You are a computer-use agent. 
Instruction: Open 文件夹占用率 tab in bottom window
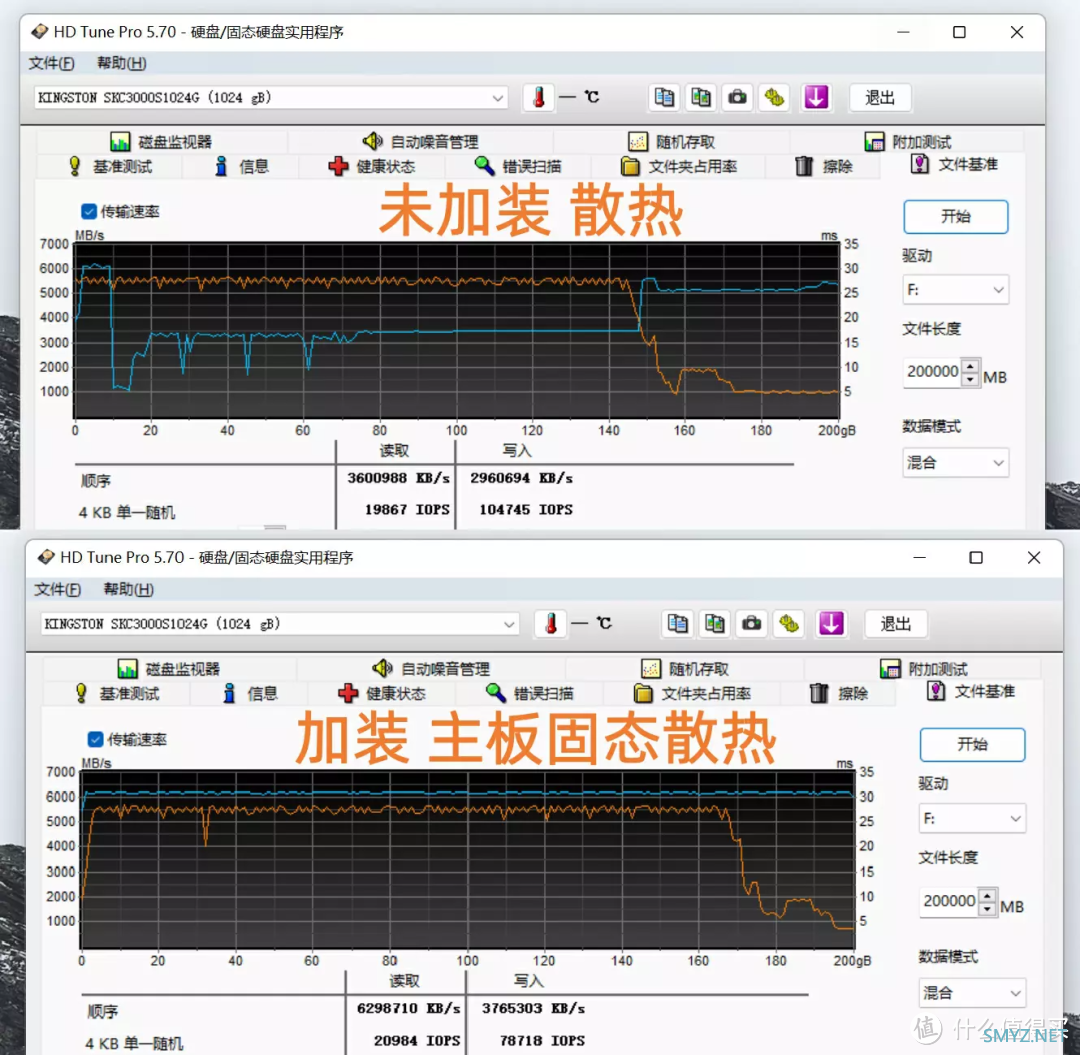[x=692, y=693]
